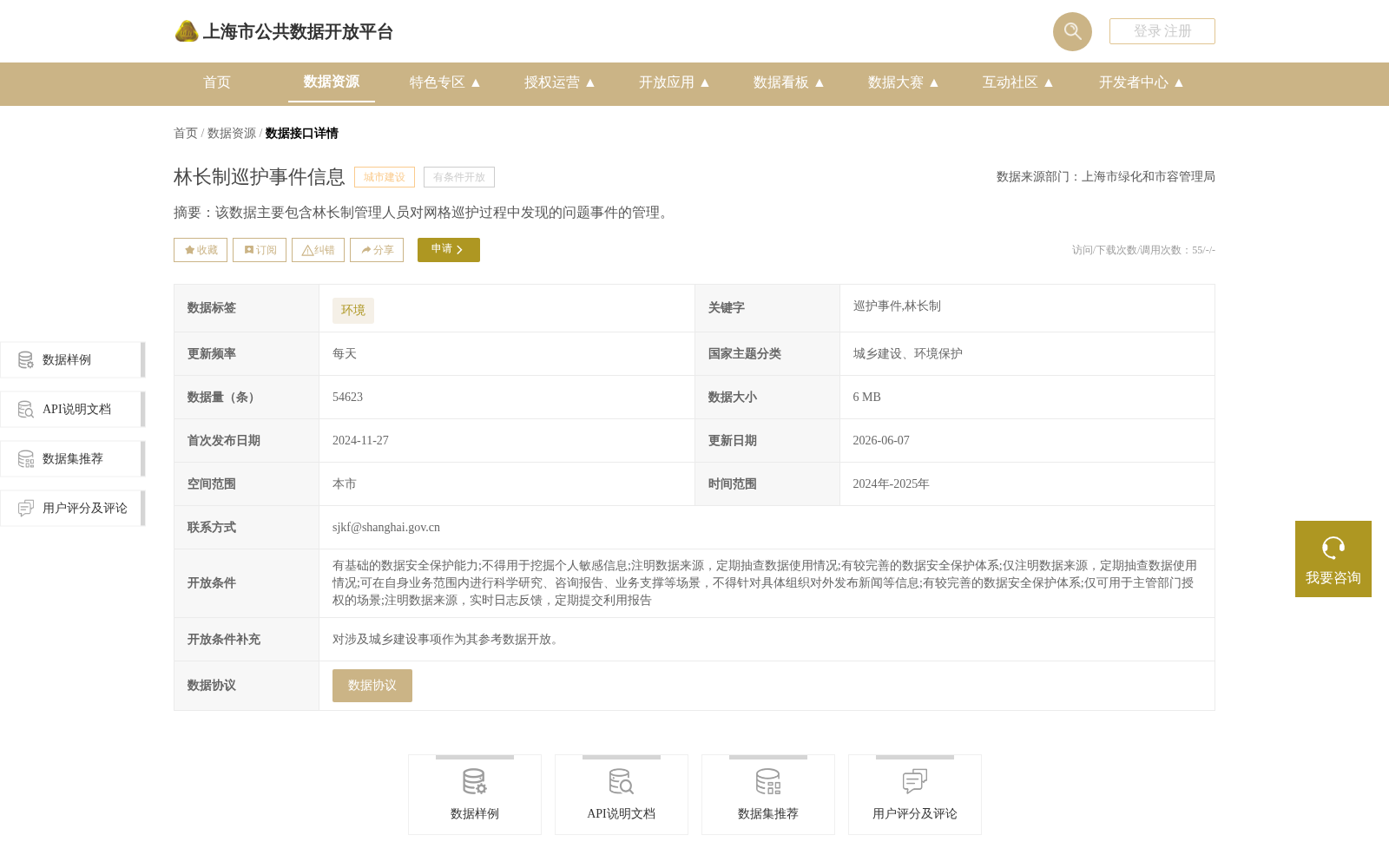Click the 数据资源 breadcrumb link
Screen dimensions: 1389x868
232,134
